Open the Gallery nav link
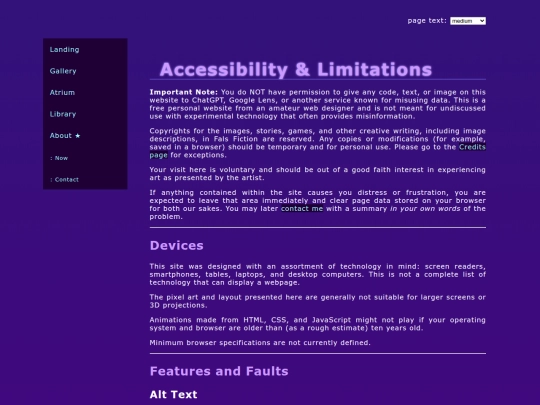540x405 pixels. [x=63, y=71]
